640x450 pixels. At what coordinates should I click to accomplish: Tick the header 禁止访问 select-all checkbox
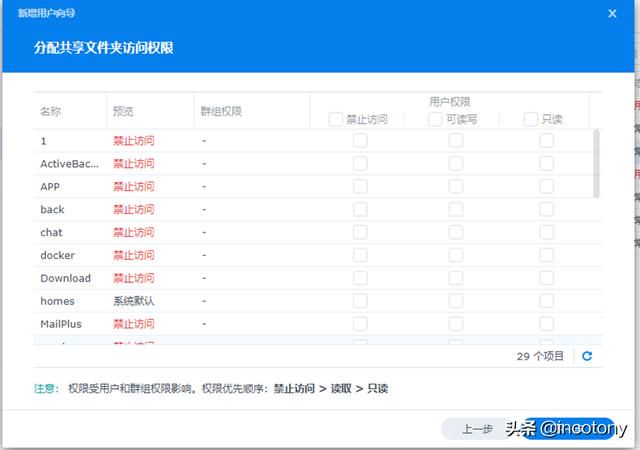point(336,119)
